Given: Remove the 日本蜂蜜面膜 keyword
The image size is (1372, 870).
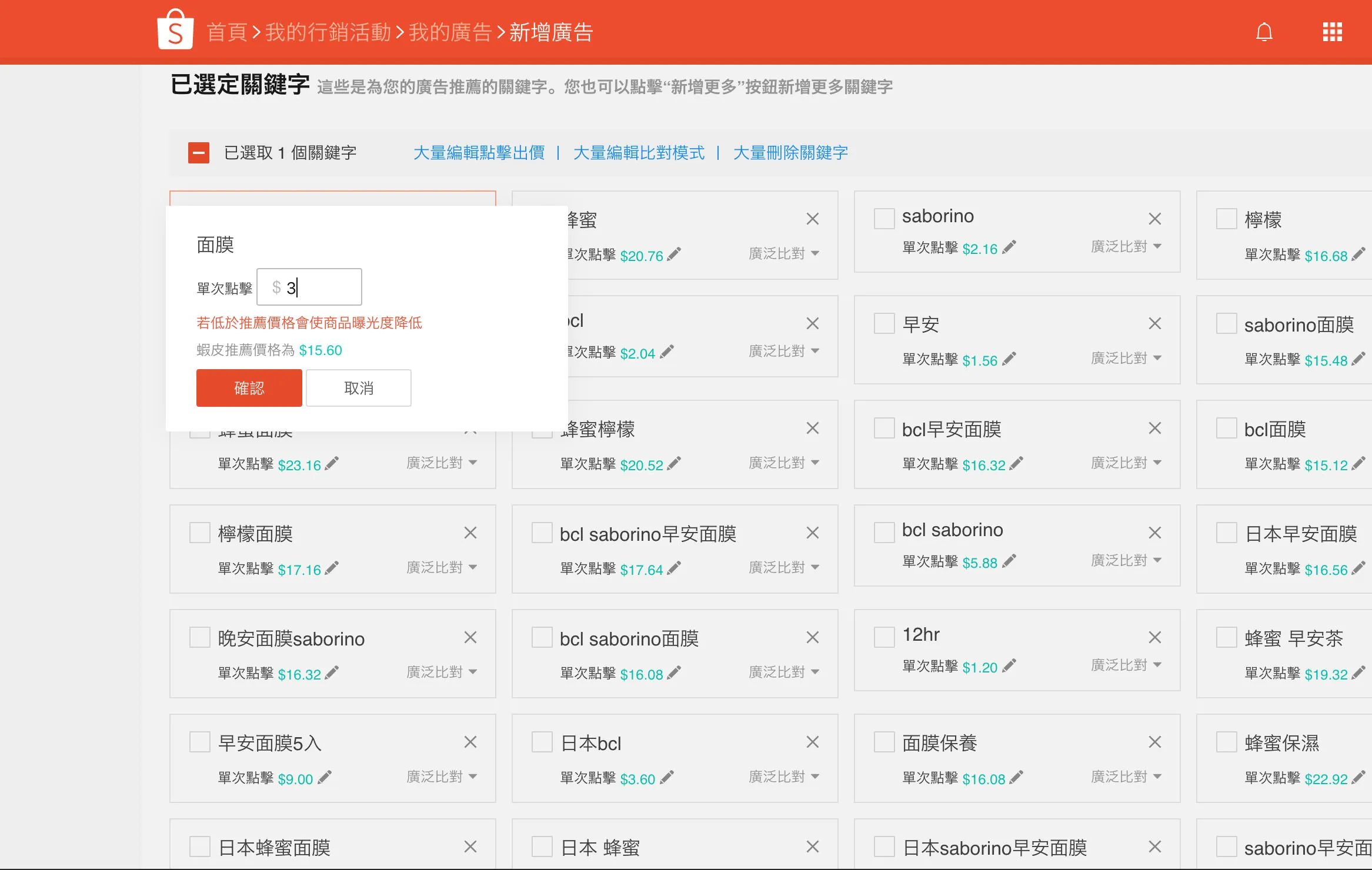Looking at the screenshot, I should [470, 847].
